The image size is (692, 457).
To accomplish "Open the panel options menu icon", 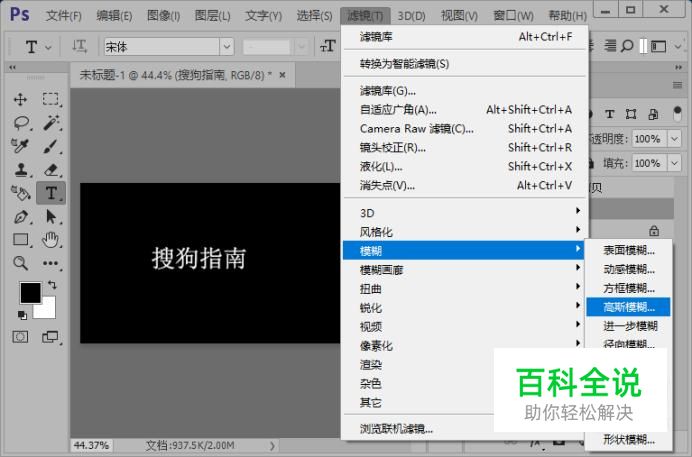I will pos(677,85).
